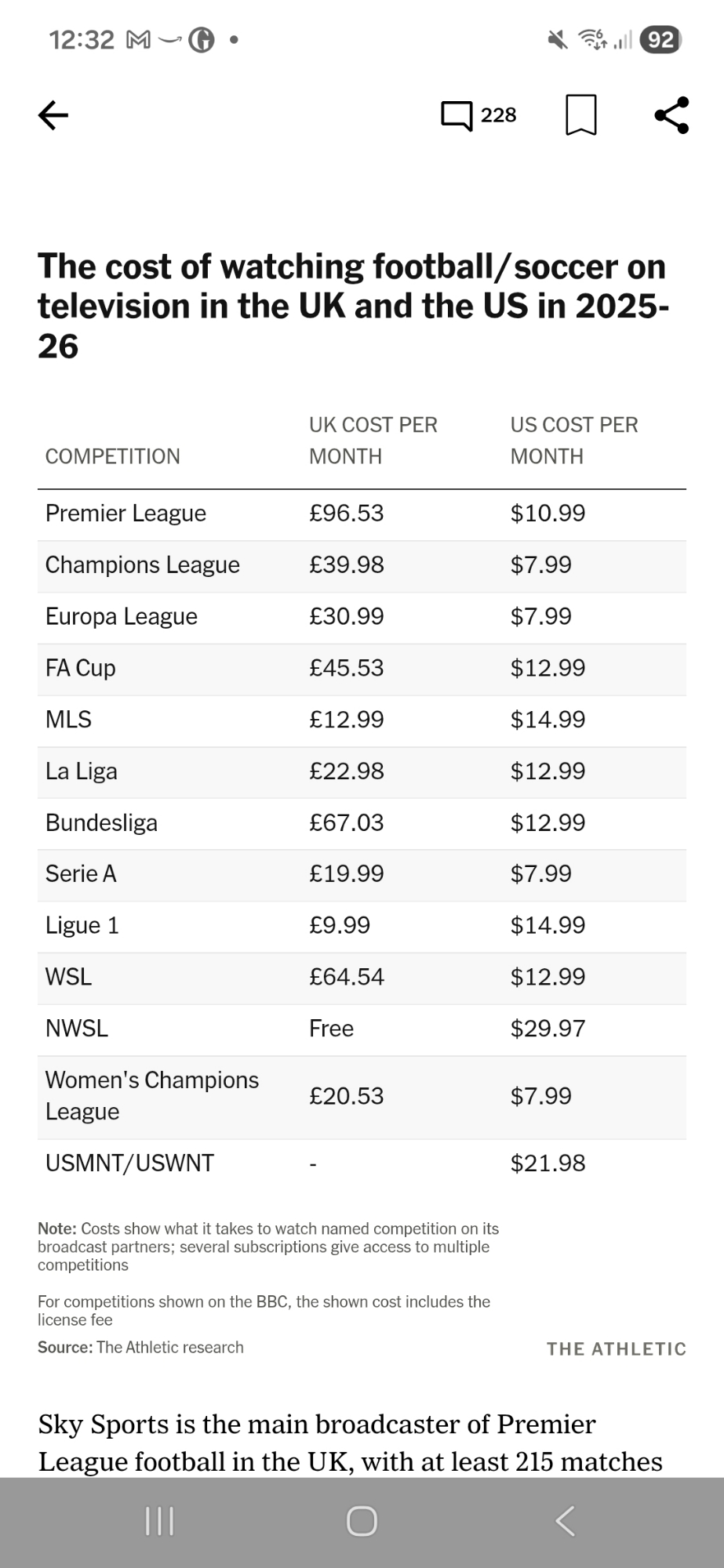Screen dimensions: 724x1568
Task: Open the comments speech bubble icon
Action: [457, 115]
